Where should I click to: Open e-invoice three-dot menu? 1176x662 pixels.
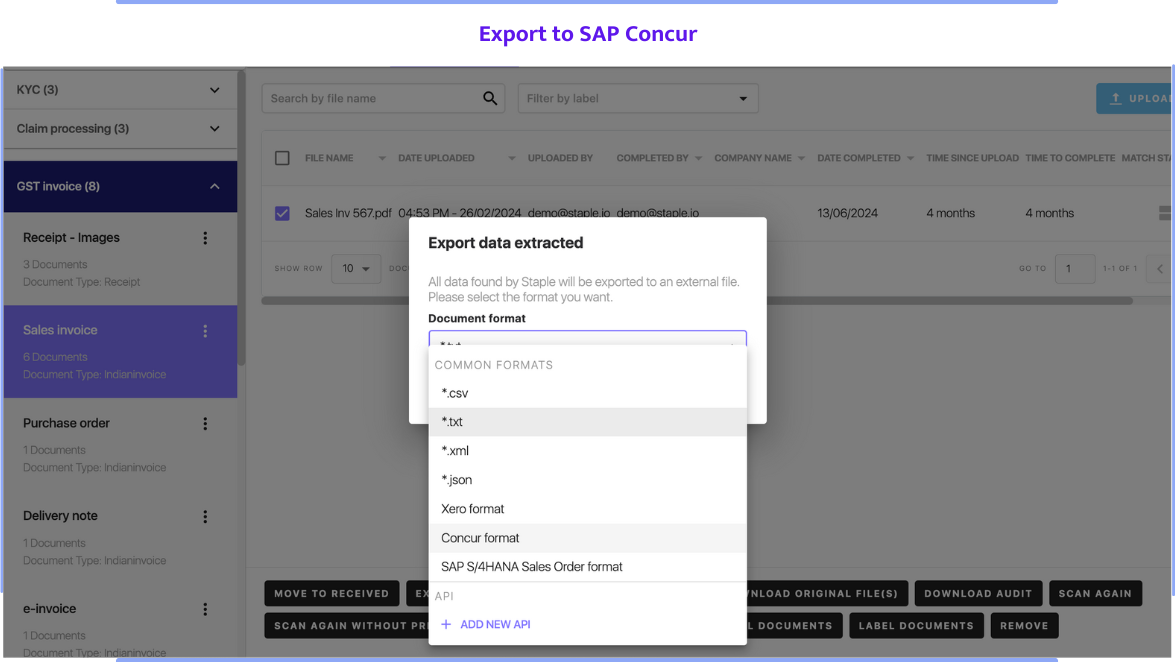pos(205,610)
